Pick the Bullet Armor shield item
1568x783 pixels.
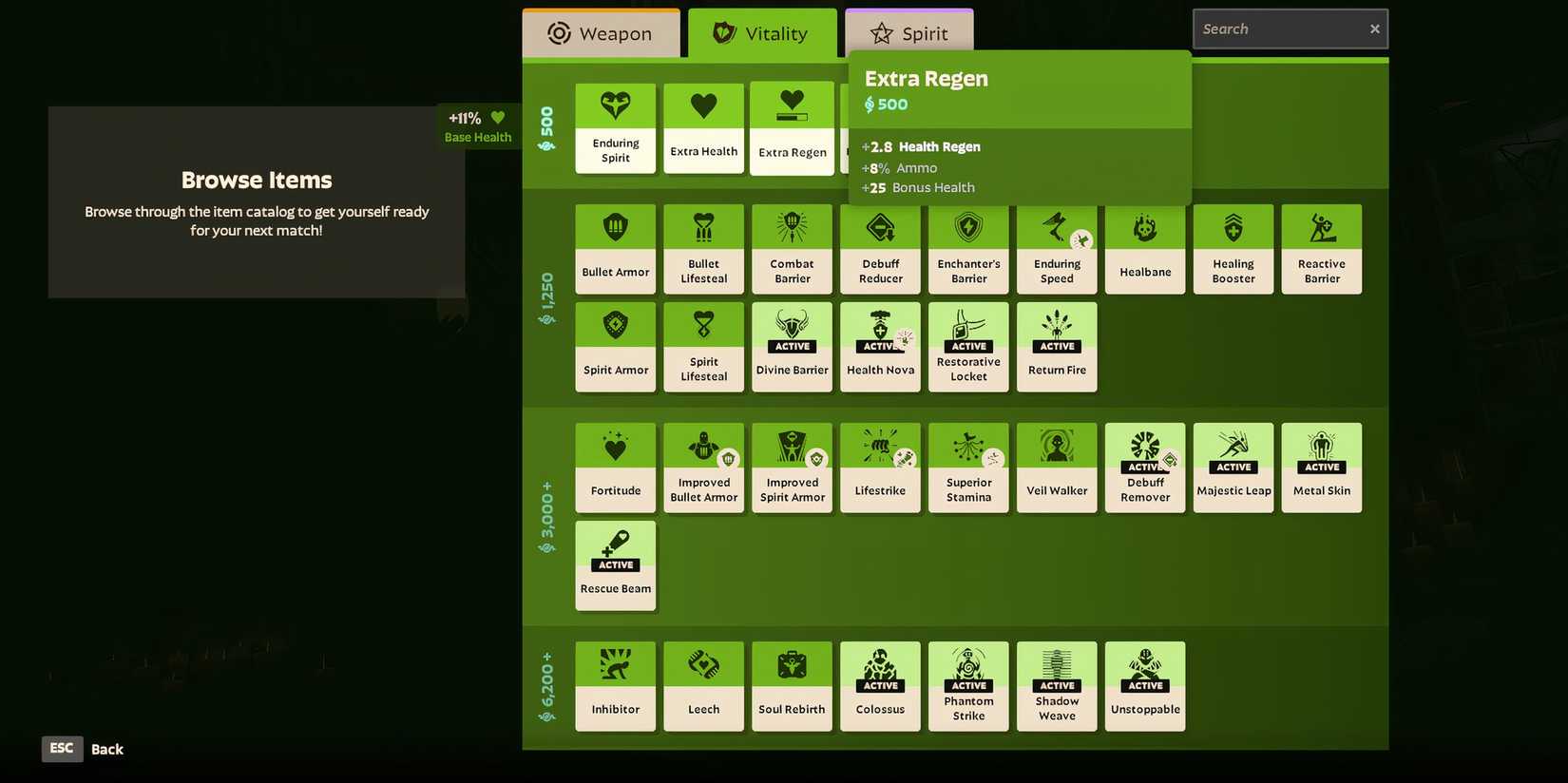point(615,249)
